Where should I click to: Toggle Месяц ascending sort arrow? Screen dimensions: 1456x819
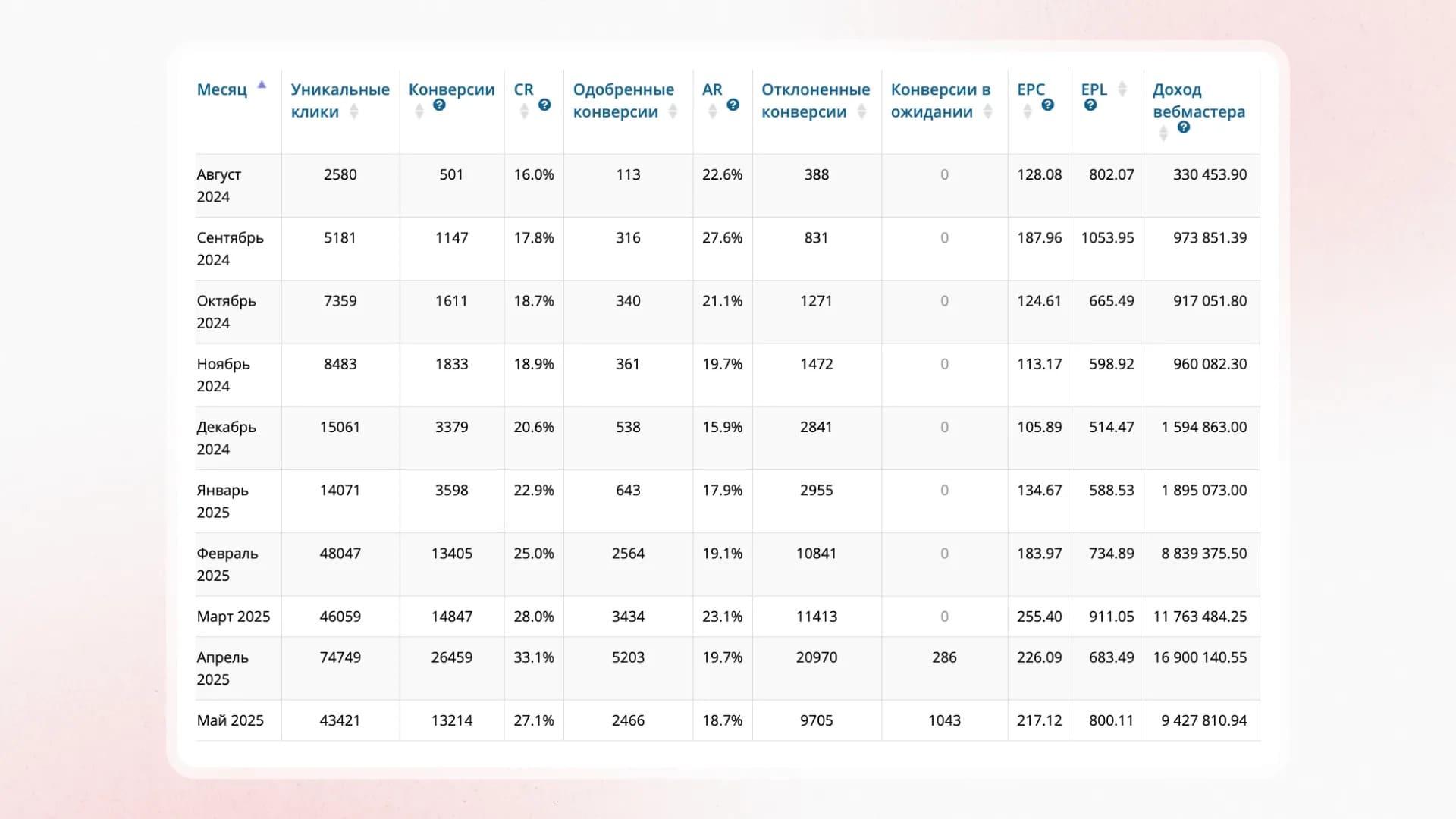(262, 86)
